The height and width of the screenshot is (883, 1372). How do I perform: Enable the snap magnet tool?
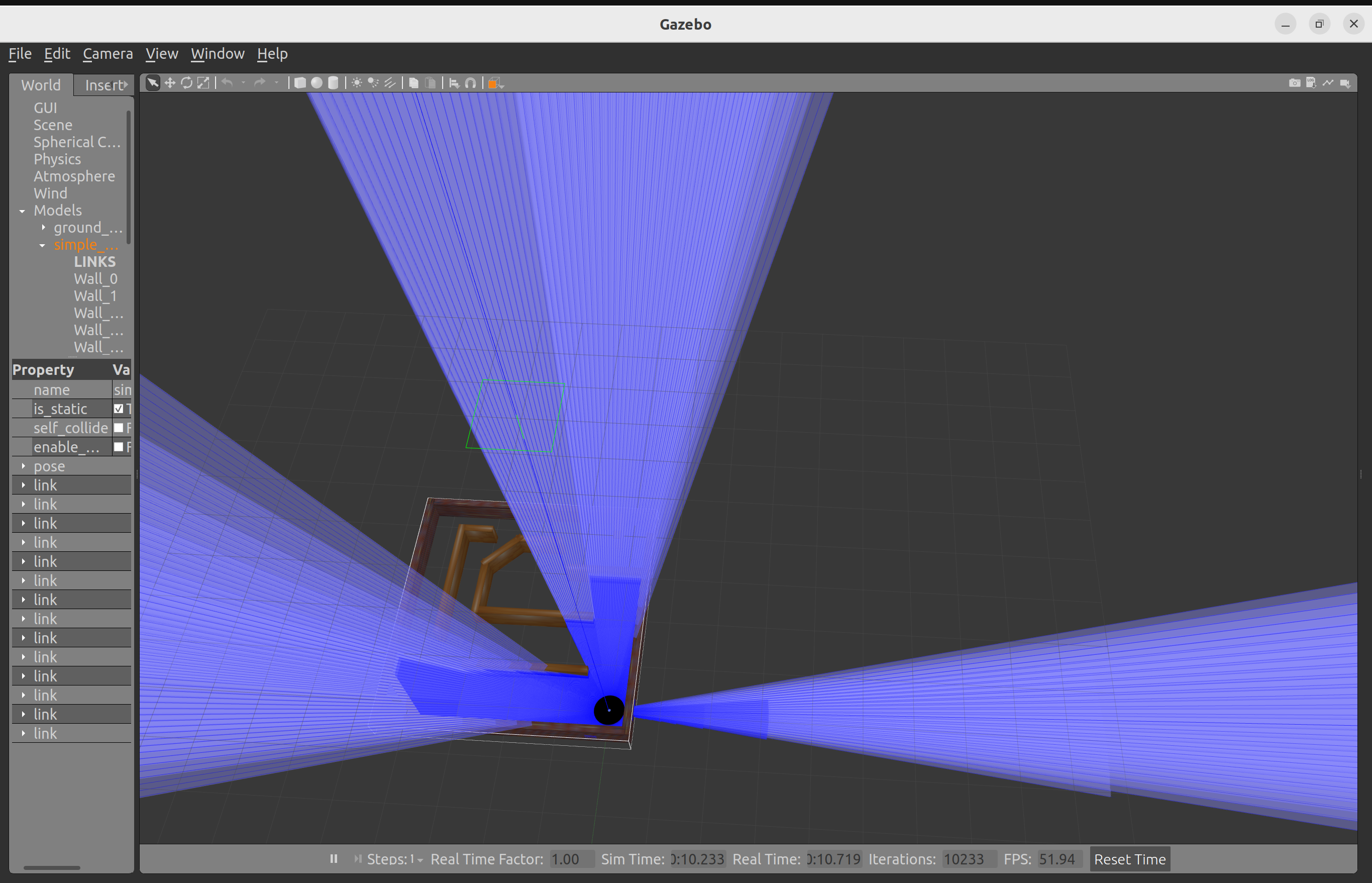(x=471, y=83)
